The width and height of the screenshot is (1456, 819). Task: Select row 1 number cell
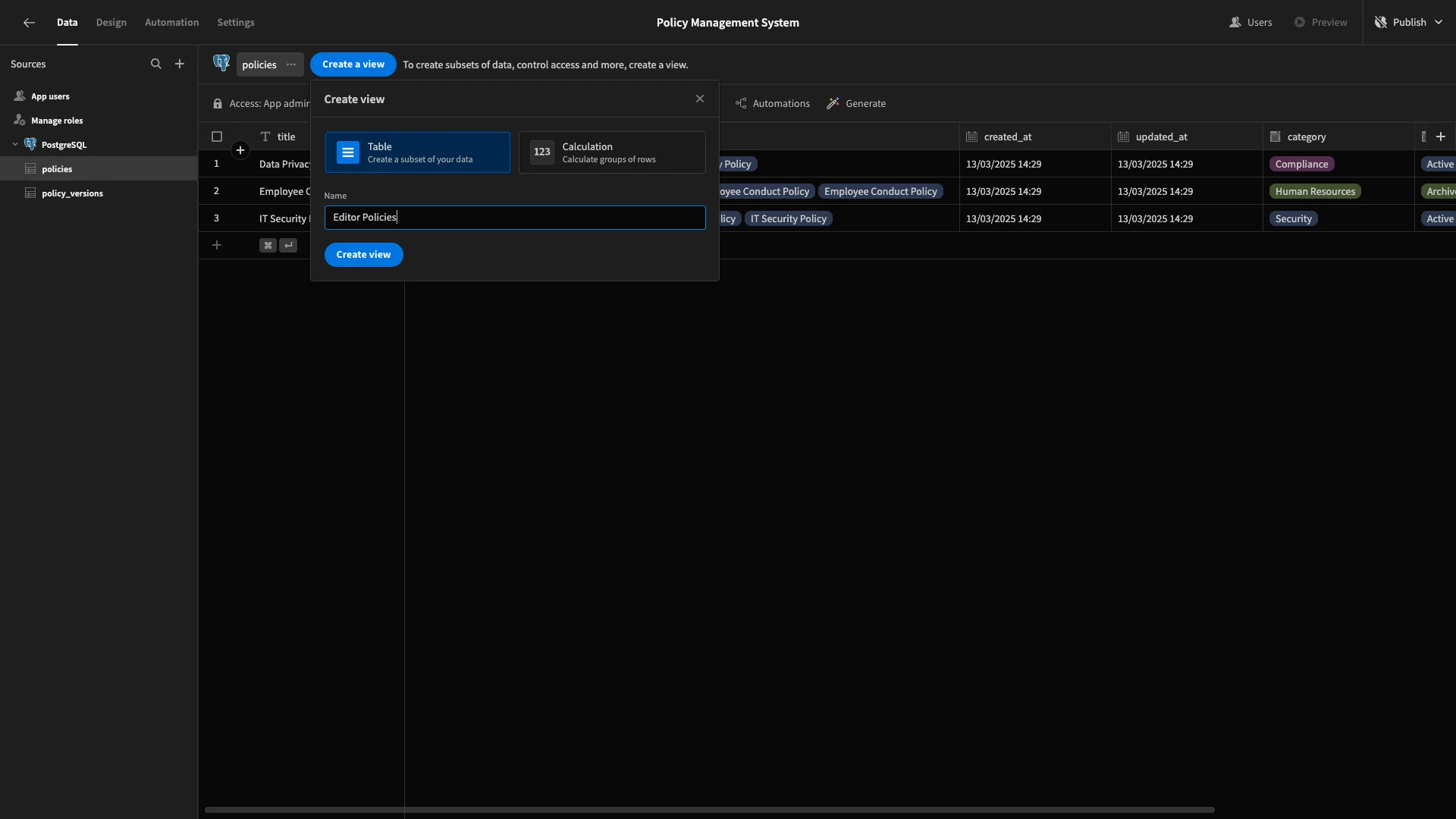coord(216,165)
